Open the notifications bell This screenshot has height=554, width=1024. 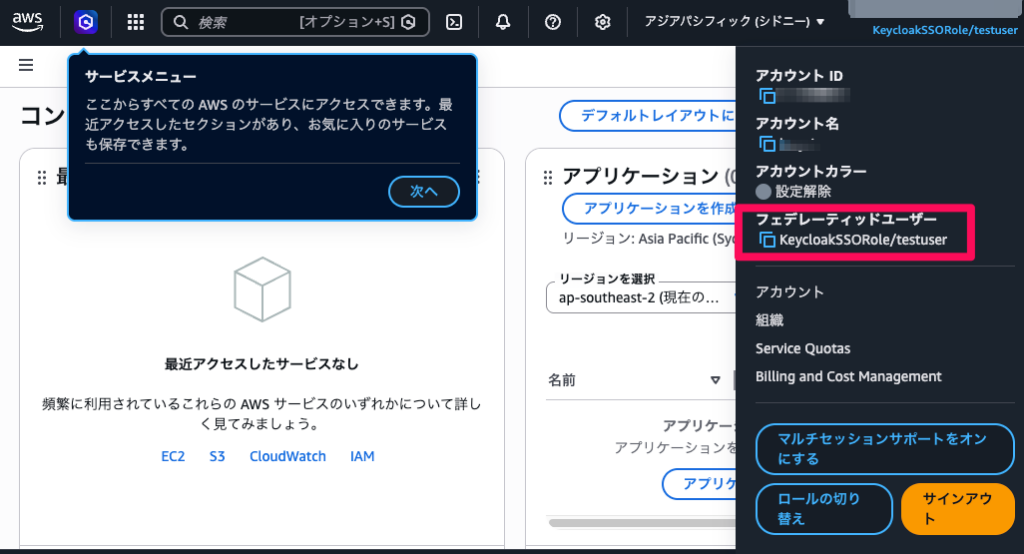(x=503, y=22)
